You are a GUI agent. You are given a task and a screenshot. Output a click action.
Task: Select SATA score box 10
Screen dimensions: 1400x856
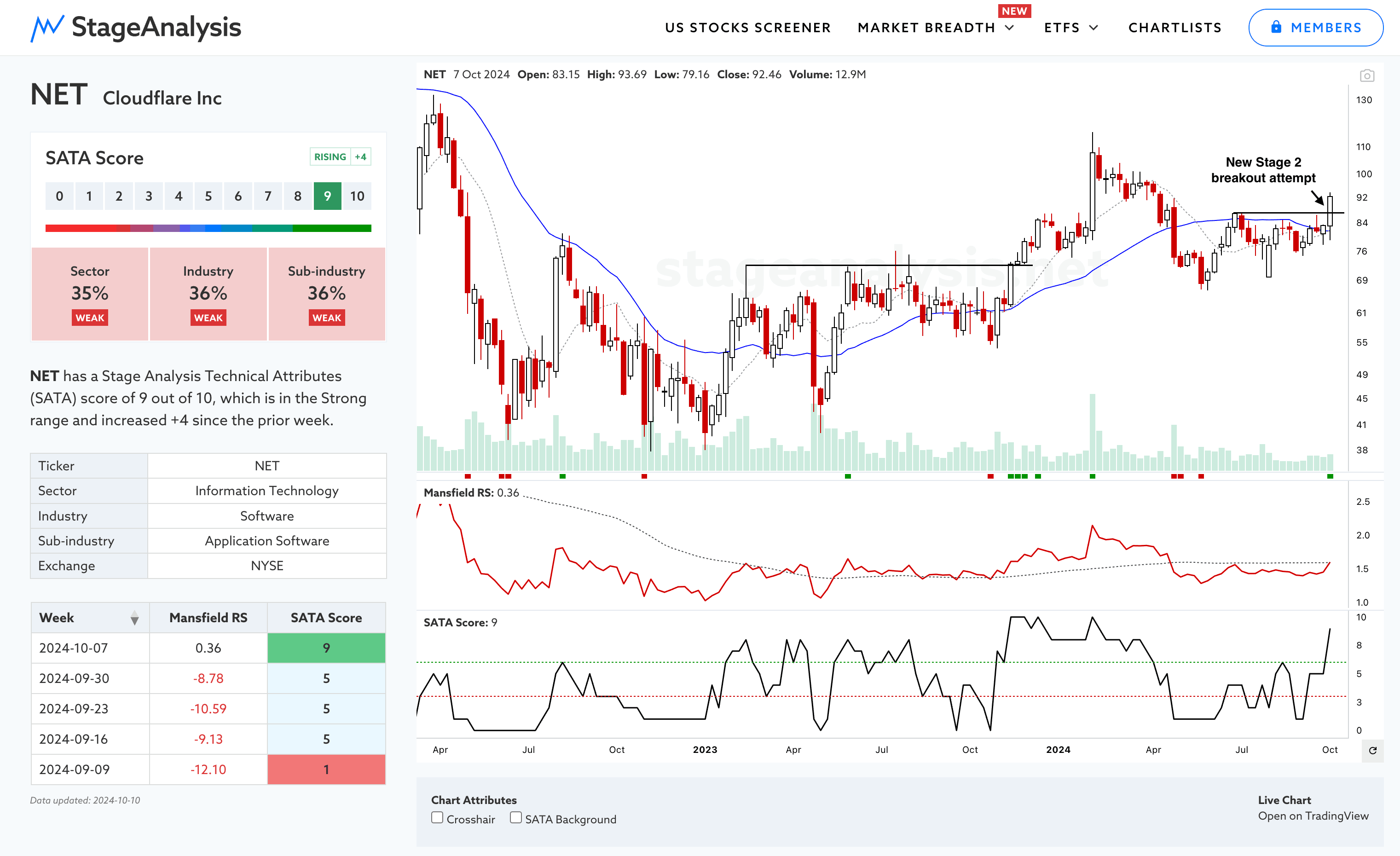pos(357,196)
